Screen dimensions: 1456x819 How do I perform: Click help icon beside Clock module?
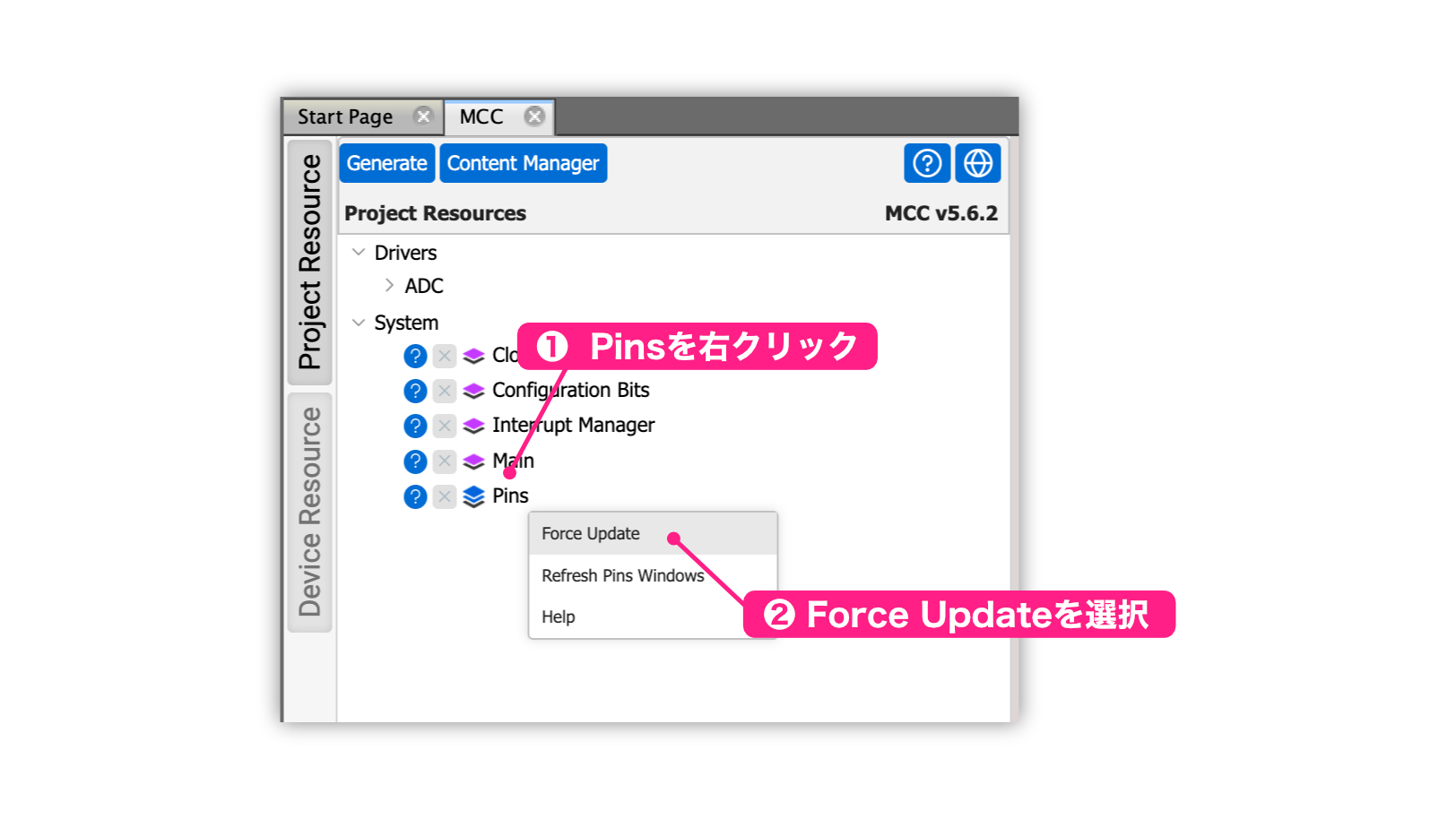click(x=415, y=356)
